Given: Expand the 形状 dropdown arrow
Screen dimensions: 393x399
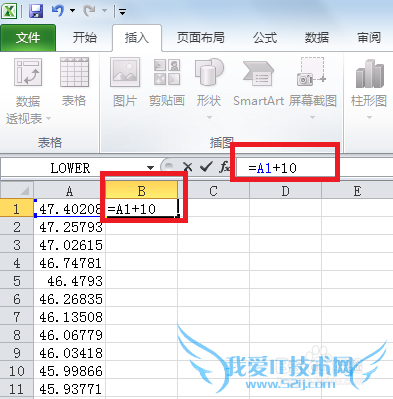Looking at the screenshot, I should 209,117.
